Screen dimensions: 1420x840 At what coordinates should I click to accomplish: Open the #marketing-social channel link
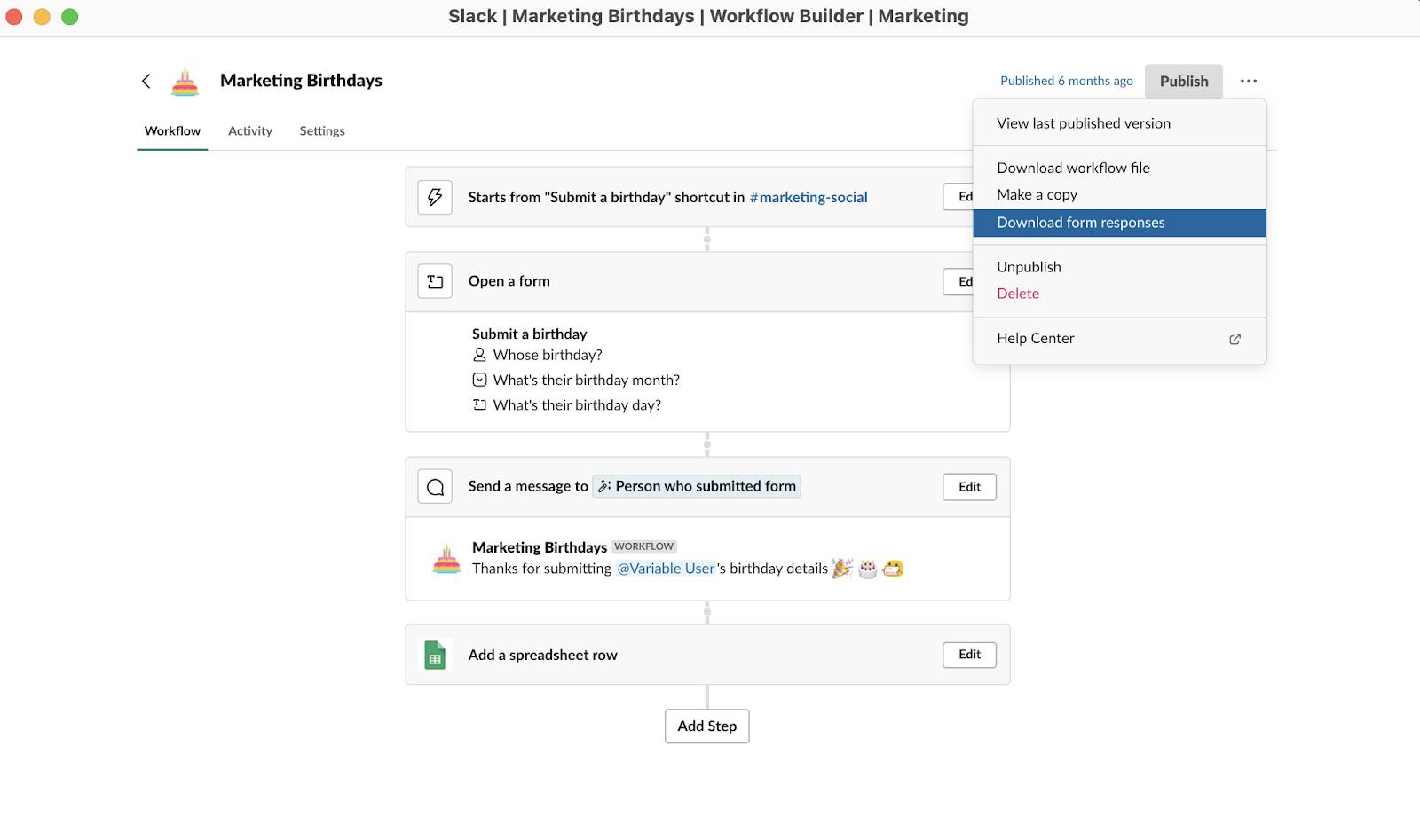coord(809,197)
